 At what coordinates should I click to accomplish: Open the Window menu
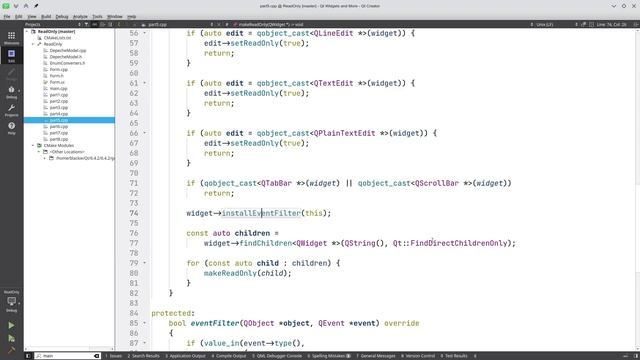pyautogui.click(x=115, y=17)
